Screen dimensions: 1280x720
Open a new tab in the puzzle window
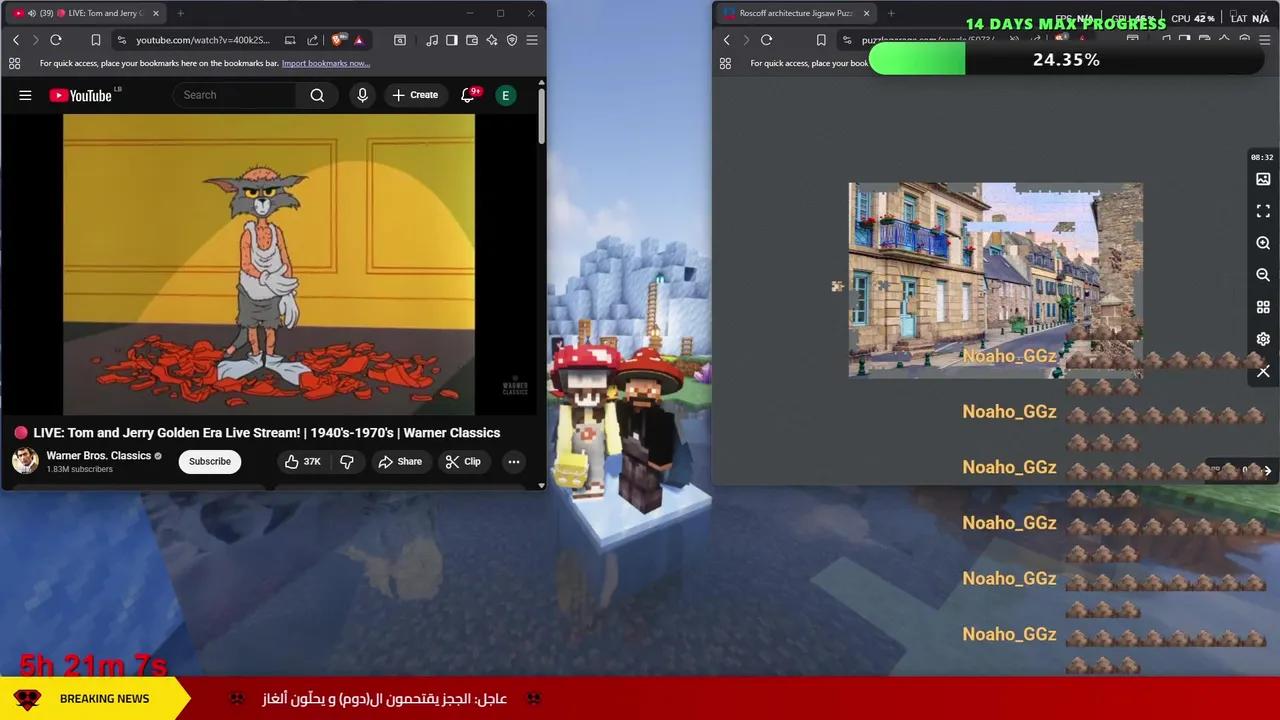891,13
